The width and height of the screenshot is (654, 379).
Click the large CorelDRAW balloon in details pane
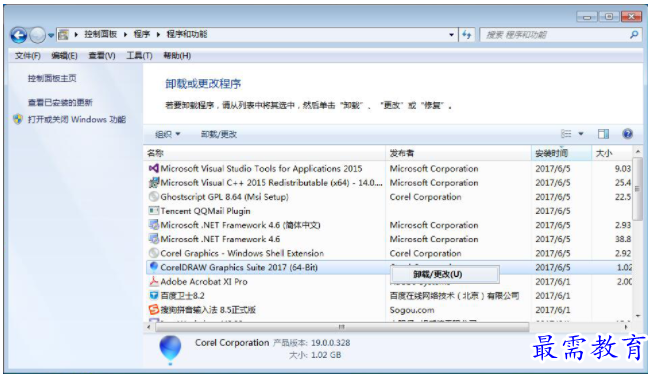pyautogui.click(x=170, y=349)
